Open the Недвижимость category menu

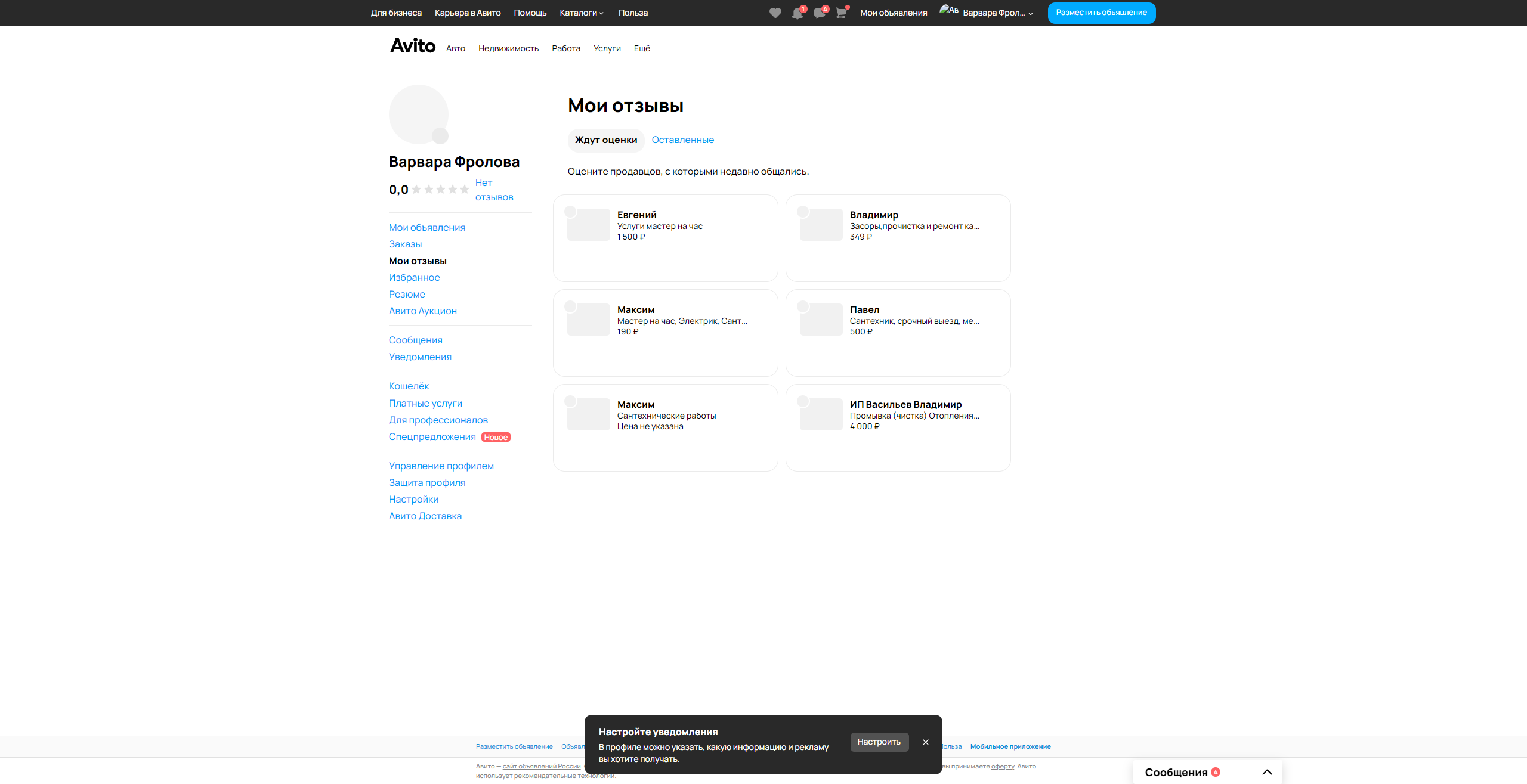[x=508, y=48]
